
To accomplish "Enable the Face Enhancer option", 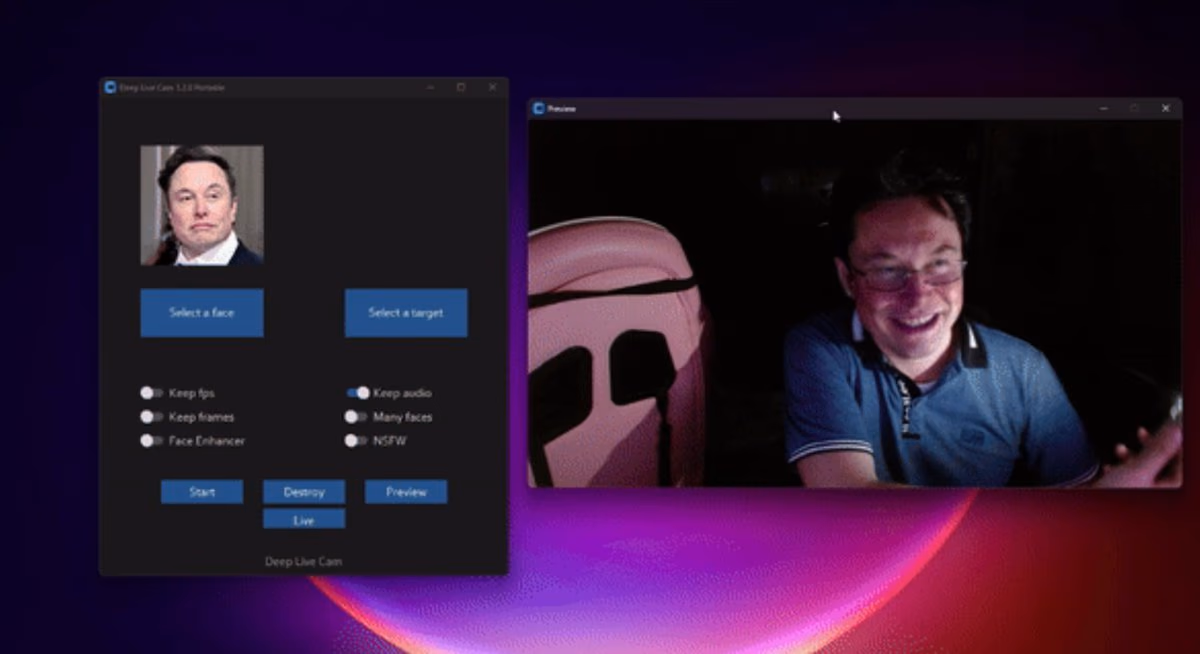I will point(152,441).
